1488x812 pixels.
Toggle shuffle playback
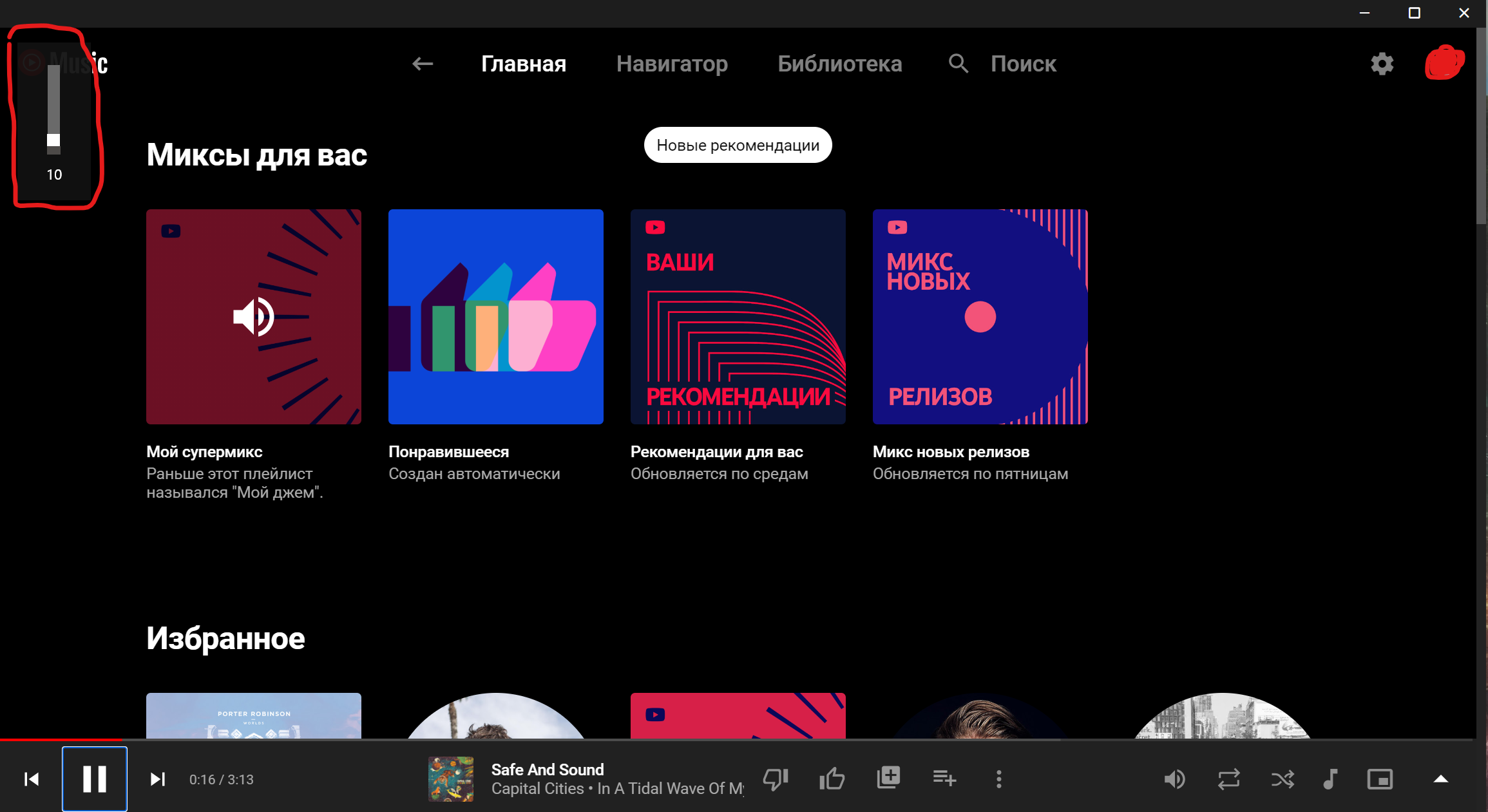pos(1283,779)
